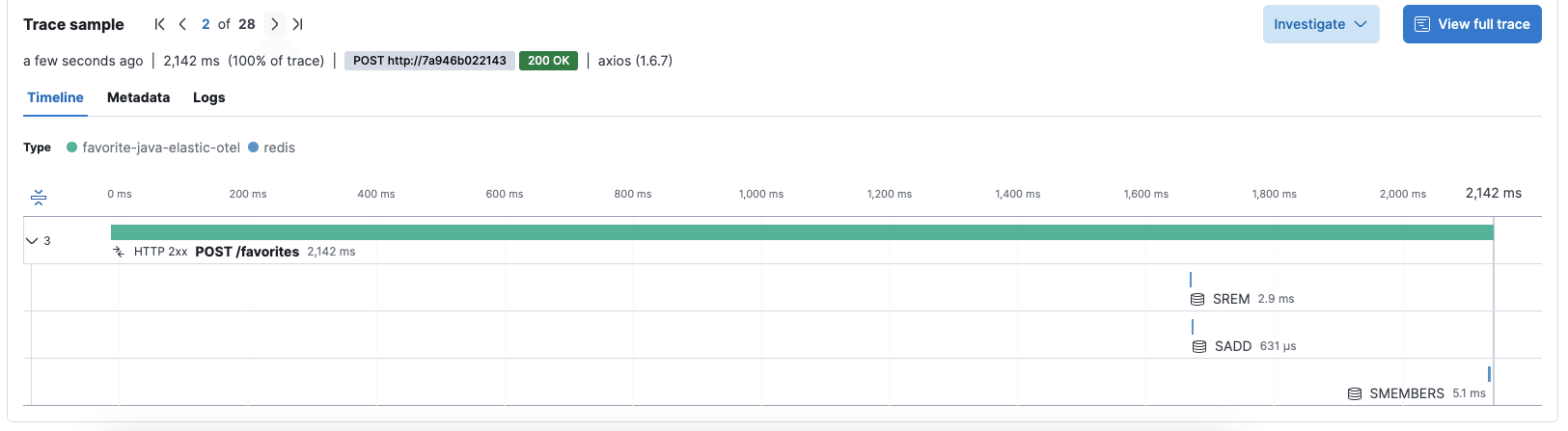Image resolution: width=1568 pixels, height=431 pixels.
Task: Jump to last trace sample
Action: click(x=298, y=24)
